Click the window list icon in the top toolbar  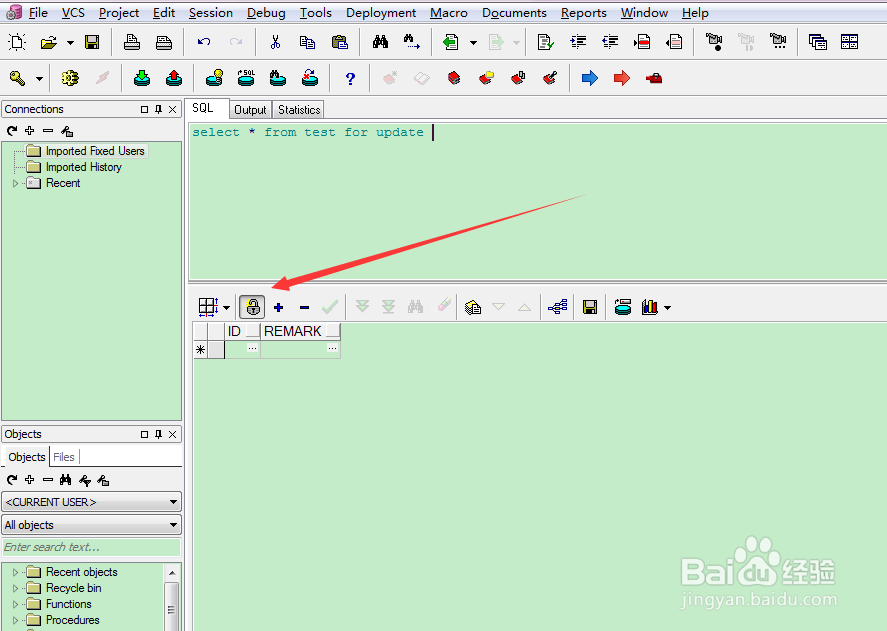point(817,42)
